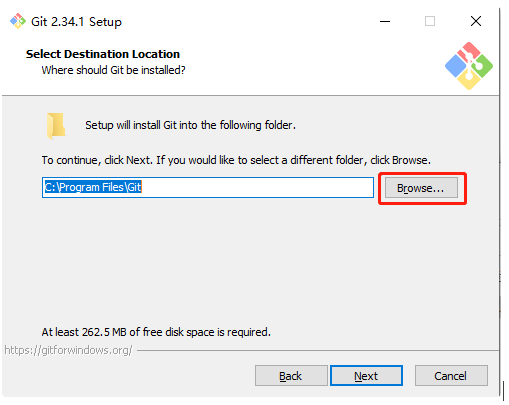
Task: Click the Git icon in title bar
Action: 18,21
